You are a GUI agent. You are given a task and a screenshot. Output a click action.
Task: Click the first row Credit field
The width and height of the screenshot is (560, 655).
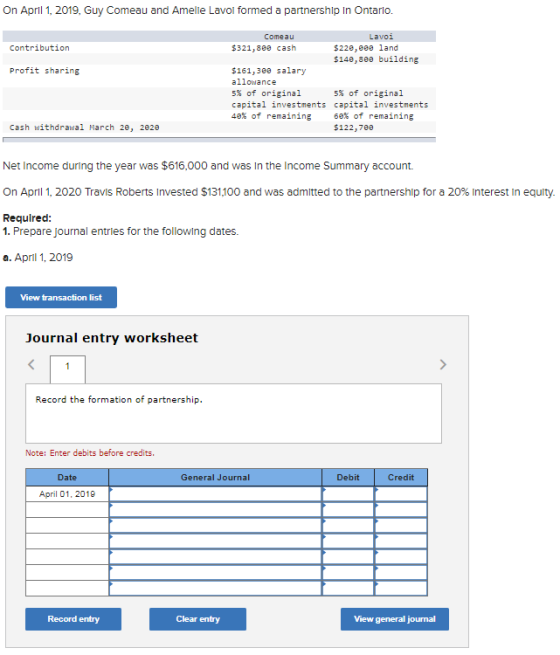[x=401, y=494]
